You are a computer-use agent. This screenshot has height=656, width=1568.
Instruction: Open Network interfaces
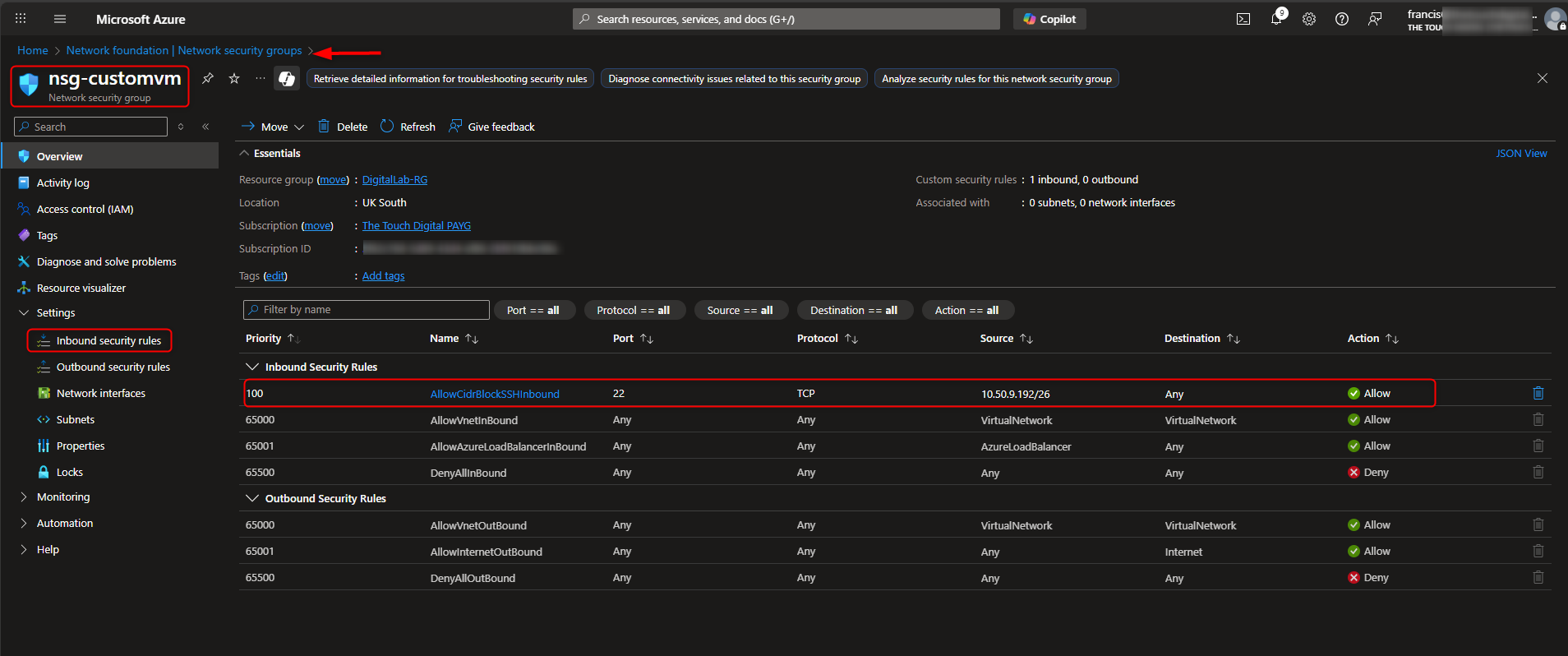100,393
